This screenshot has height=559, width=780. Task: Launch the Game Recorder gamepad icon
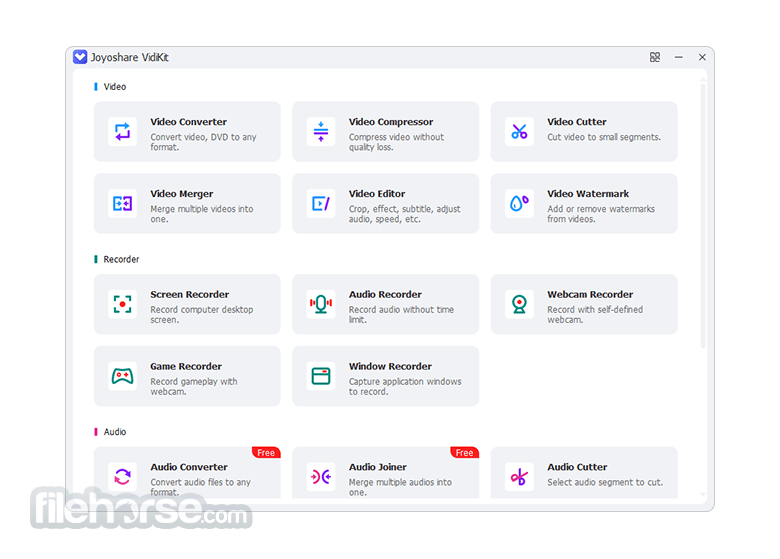(x=122, y=376)
